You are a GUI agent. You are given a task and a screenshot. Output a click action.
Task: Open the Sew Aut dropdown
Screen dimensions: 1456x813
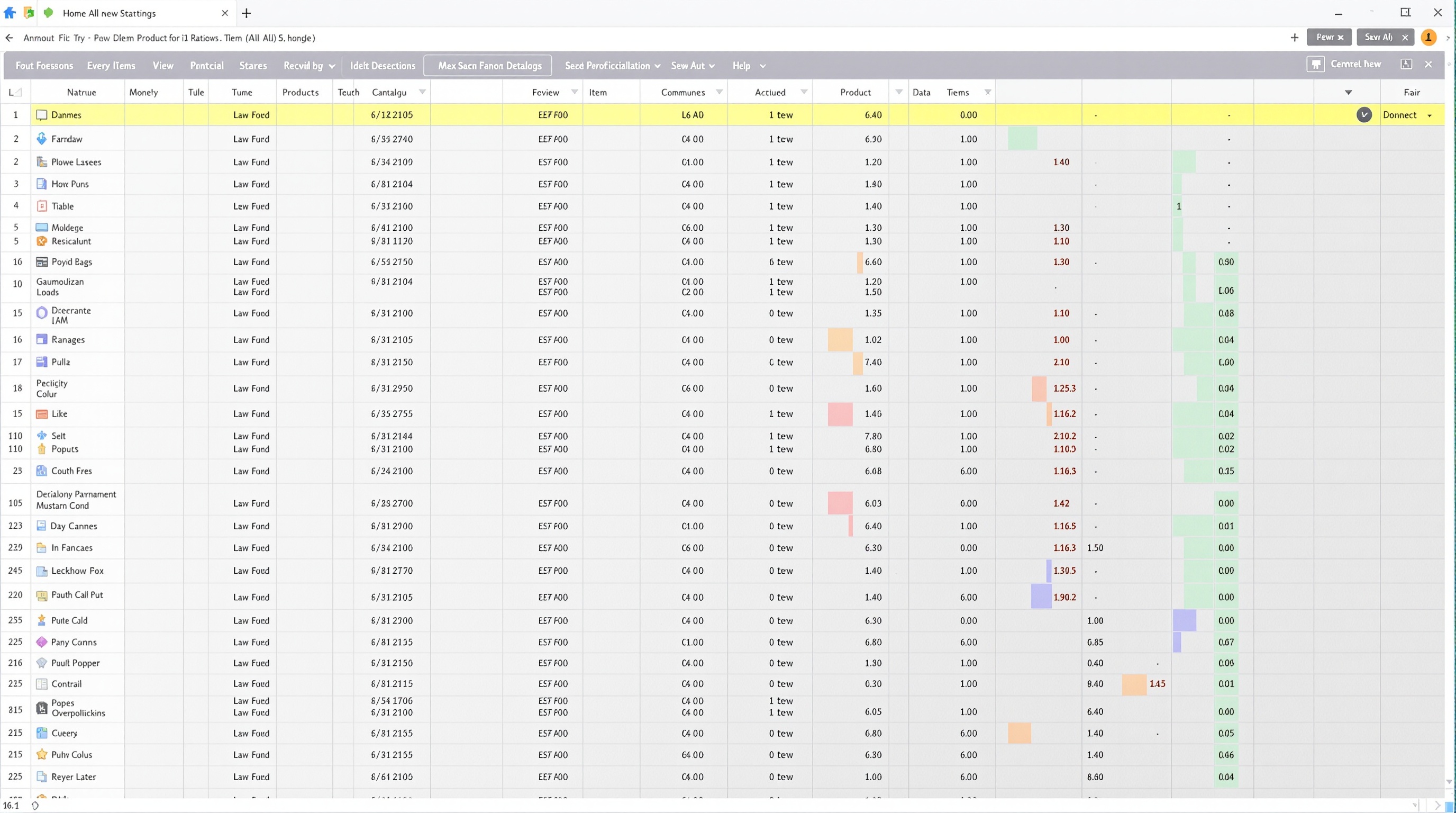coord(693,66)
